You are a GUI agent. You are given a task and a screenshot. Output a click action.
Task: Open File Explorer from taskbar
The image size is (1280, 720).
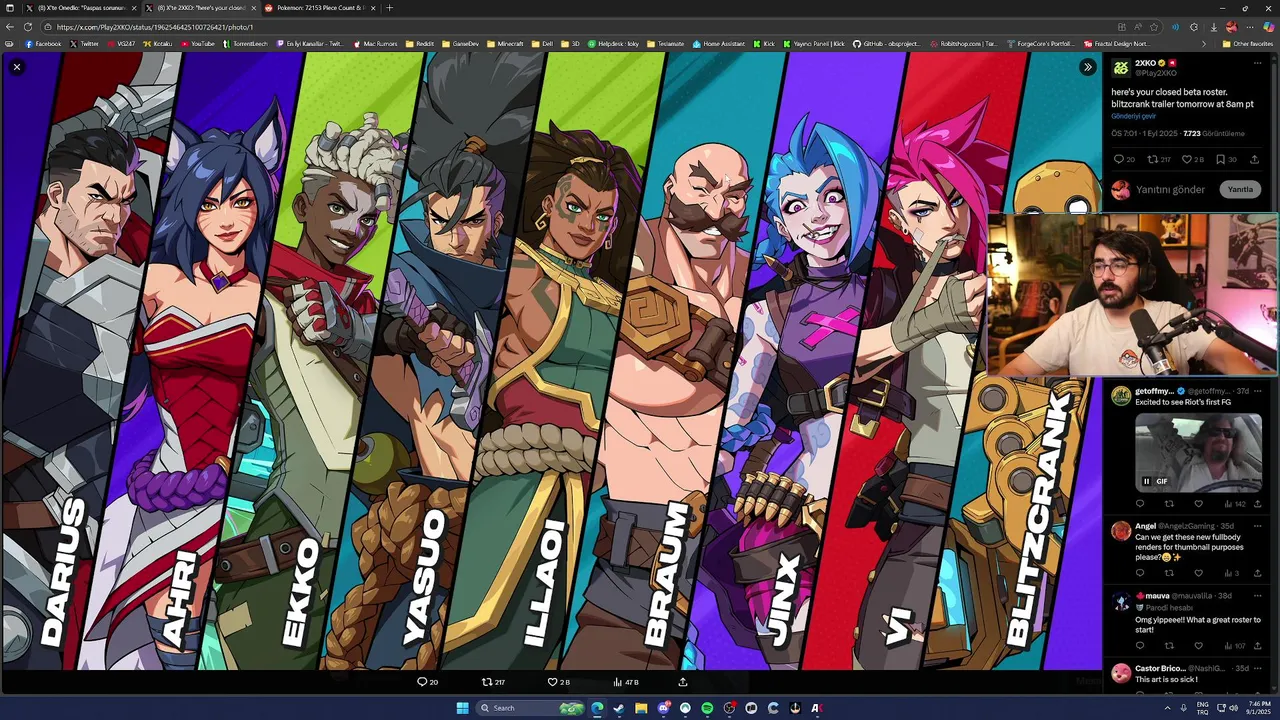[641, 708]
